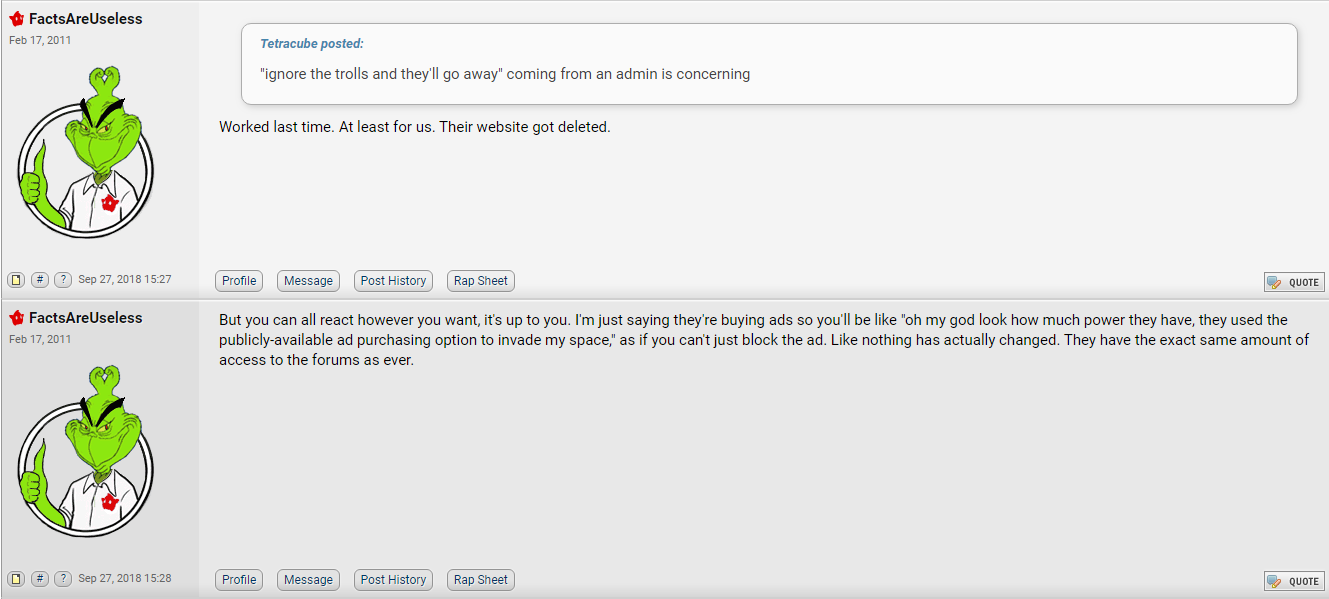Follow the 'Tetracube posted:' quote link
This screenshot has height=599, width=1329.
[x=312, y=44]
